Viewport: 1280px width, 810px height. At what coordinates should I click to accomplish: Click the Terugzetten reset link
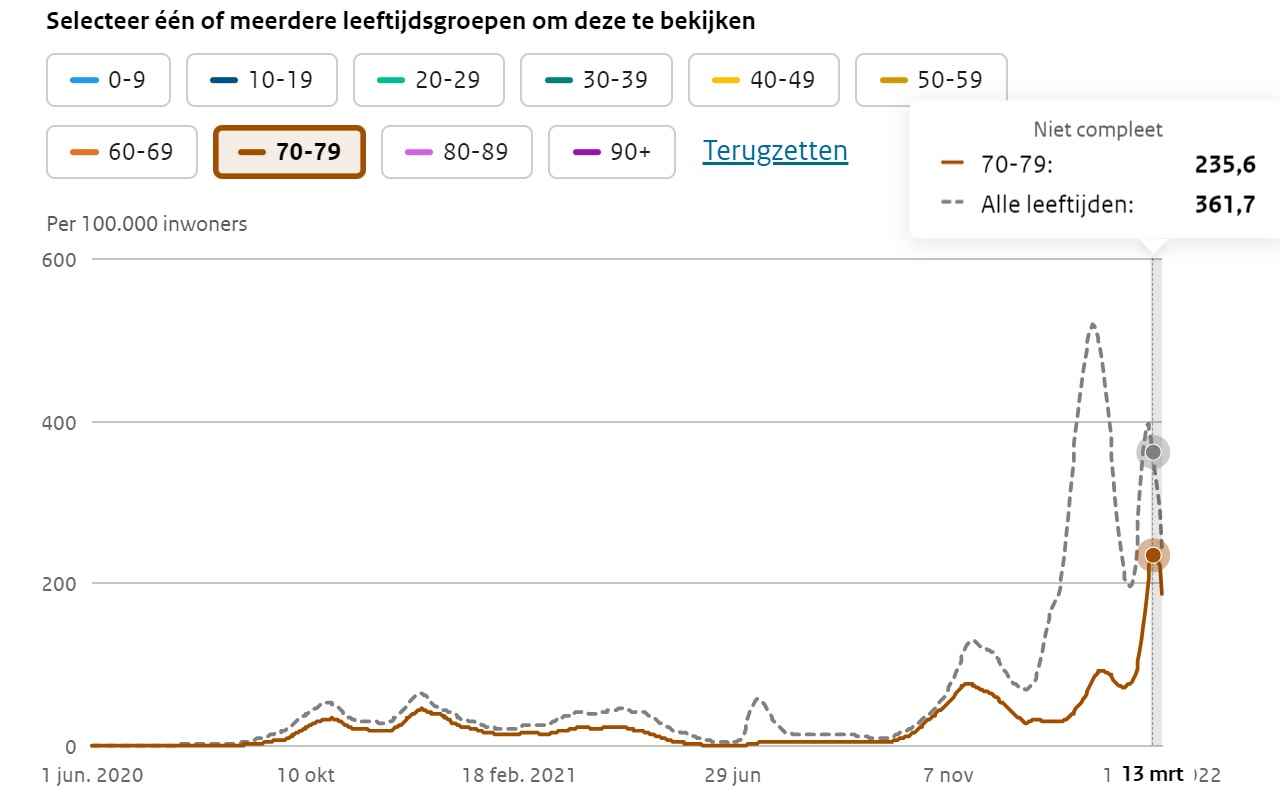point(775,151)
